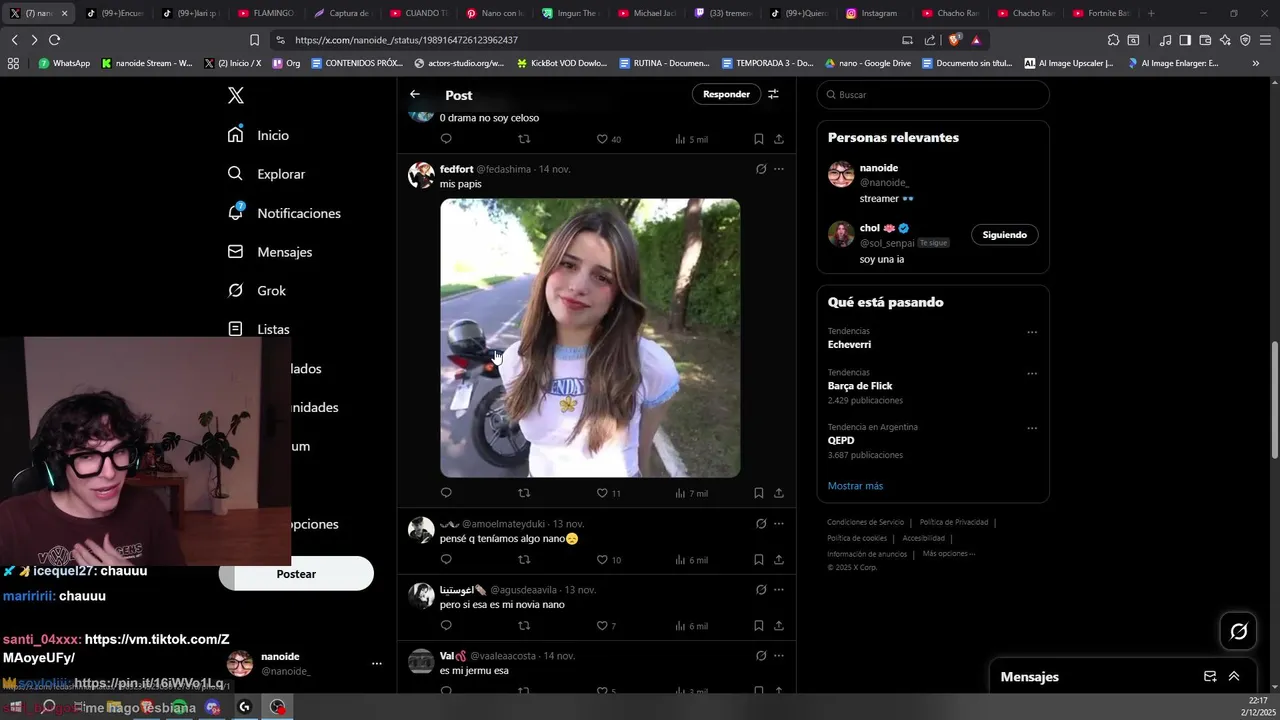Click the Windows taskbar search icon

[48, 707]
